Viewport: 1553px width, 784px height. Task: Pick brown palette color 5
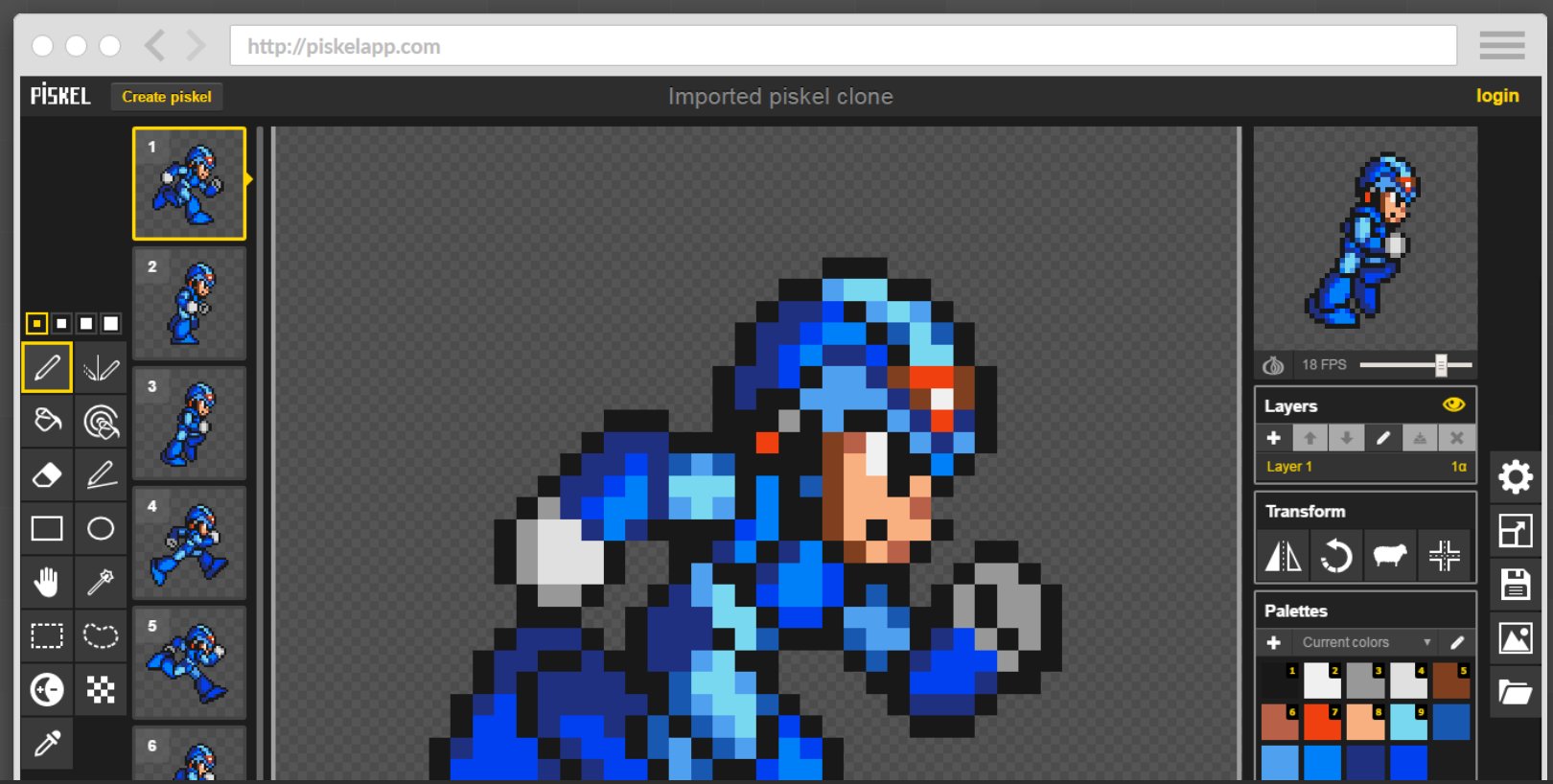click(x=1451, y=680)
